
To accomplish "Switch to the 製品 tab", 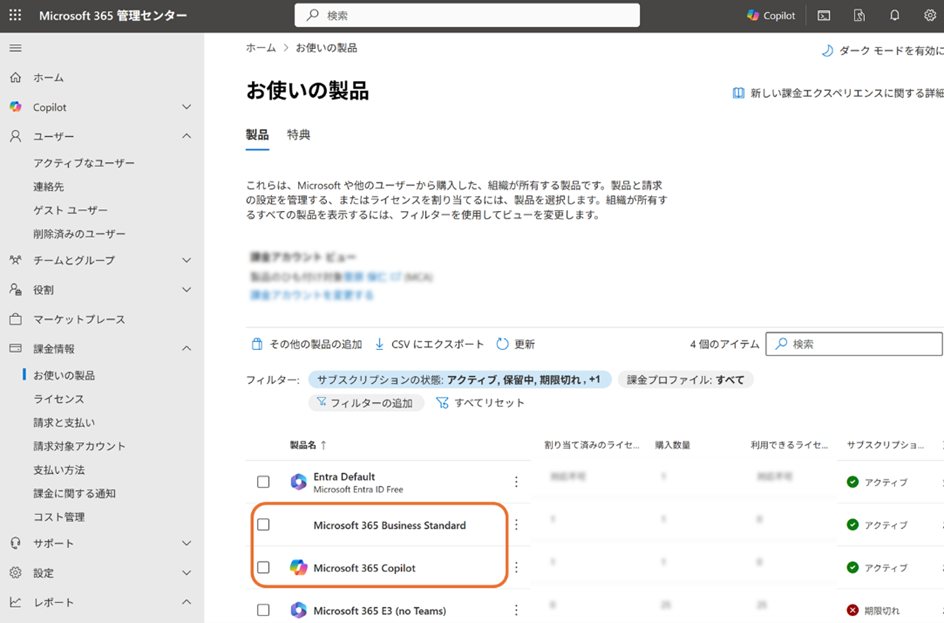I will 257,135.
